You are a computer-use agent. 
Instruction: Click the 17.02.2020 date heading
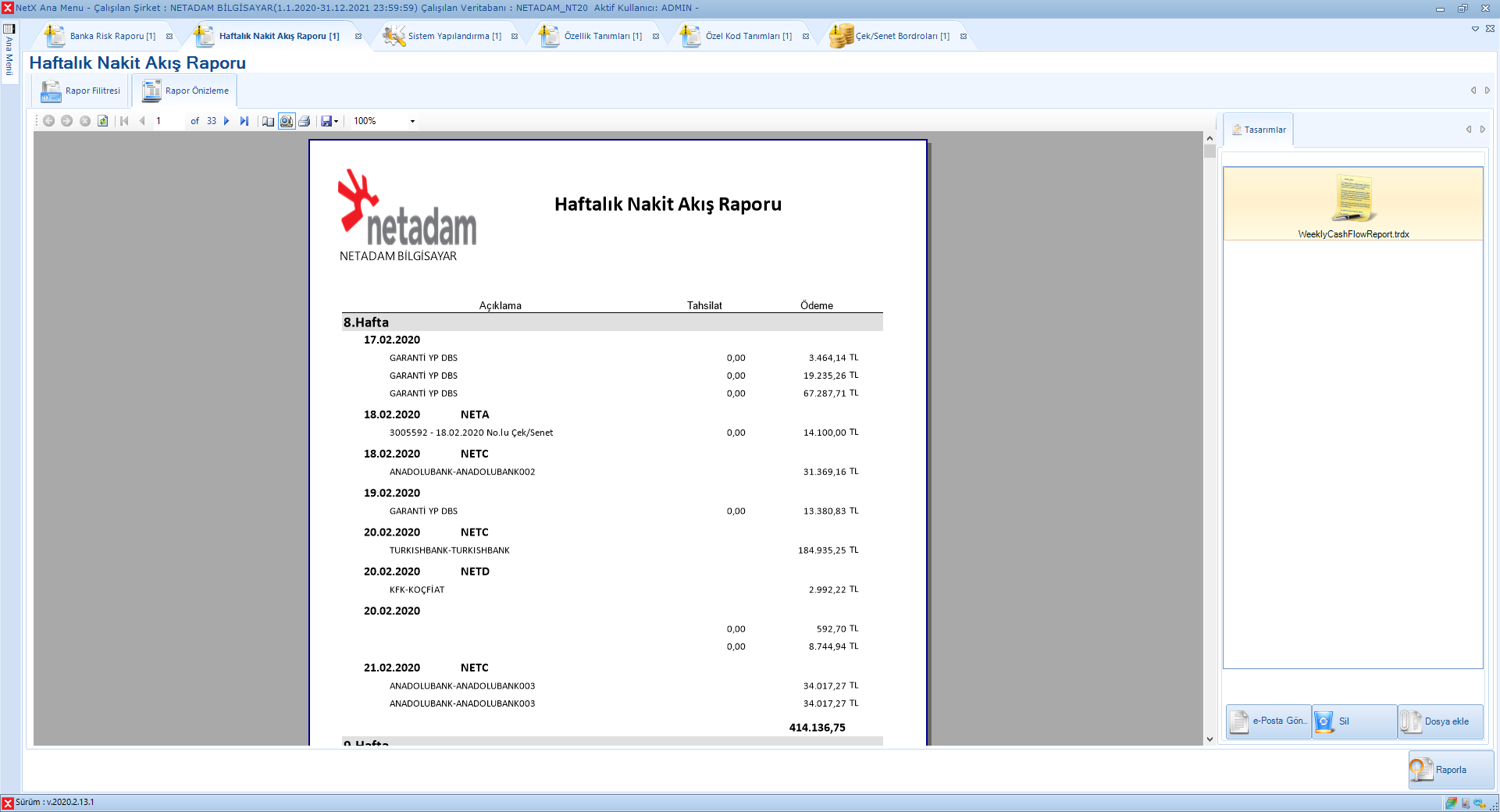point(392,340)
